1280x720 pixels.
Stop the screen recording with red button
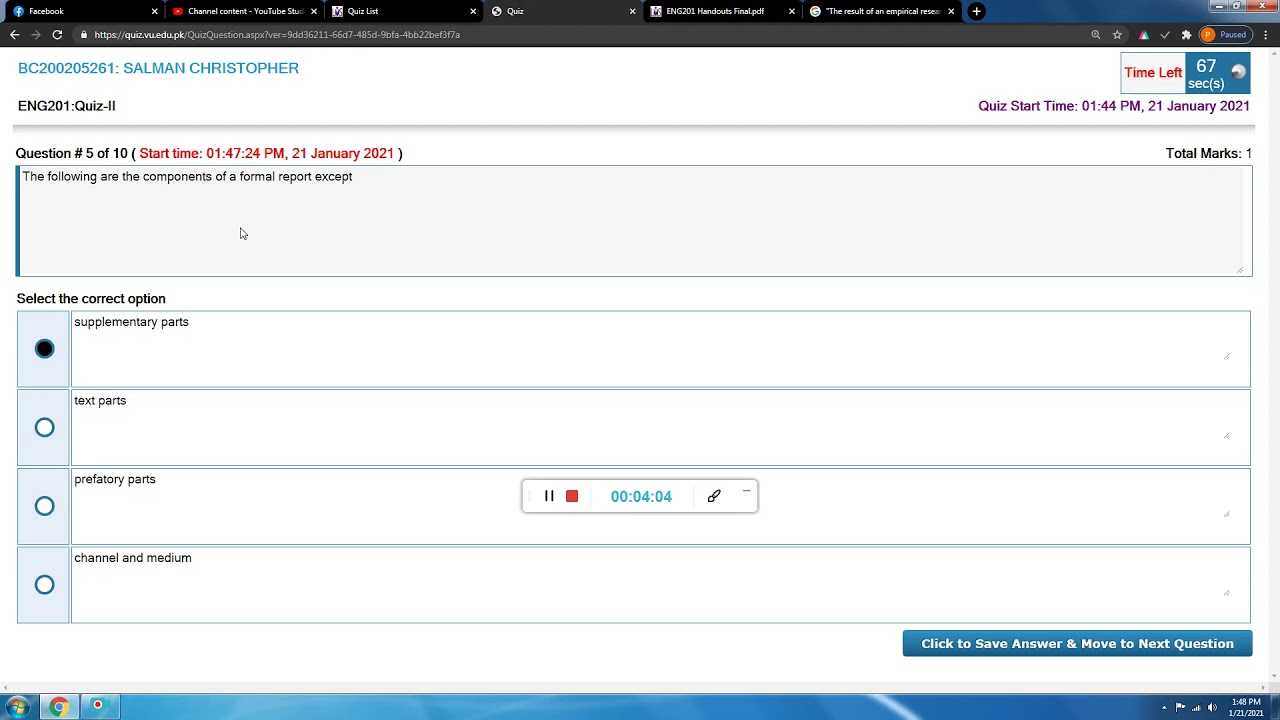[572, 496]
